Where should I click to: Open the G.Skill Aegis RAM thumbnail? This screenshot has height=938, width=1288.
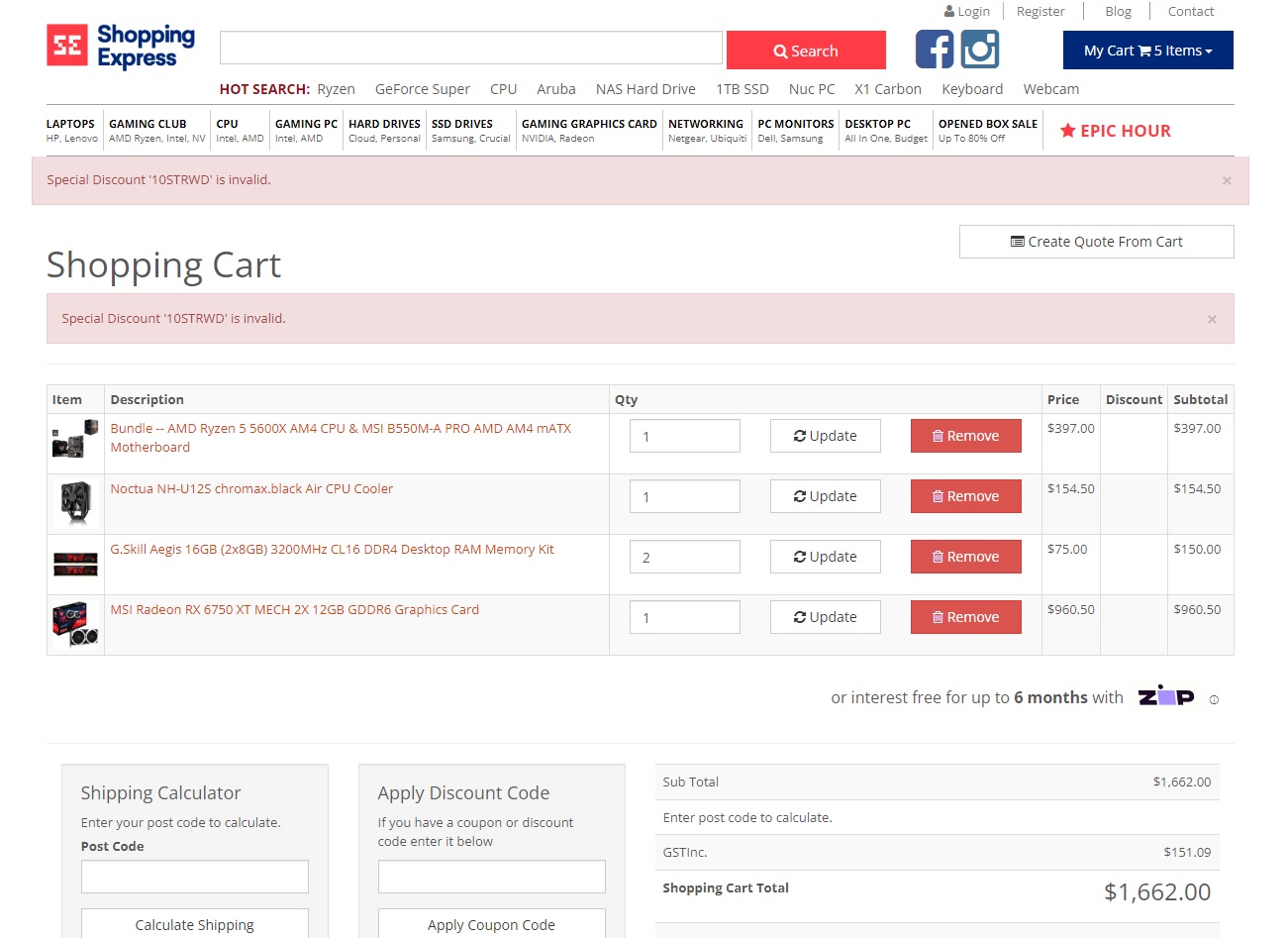[x=75, y=564]
